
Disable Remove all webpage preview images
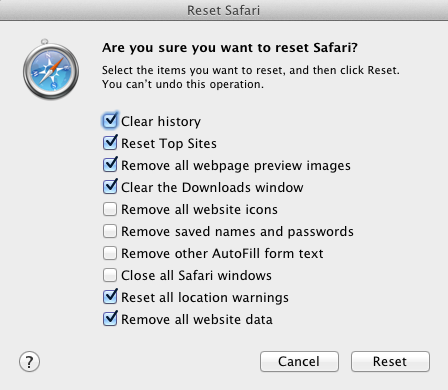(110, 165)
